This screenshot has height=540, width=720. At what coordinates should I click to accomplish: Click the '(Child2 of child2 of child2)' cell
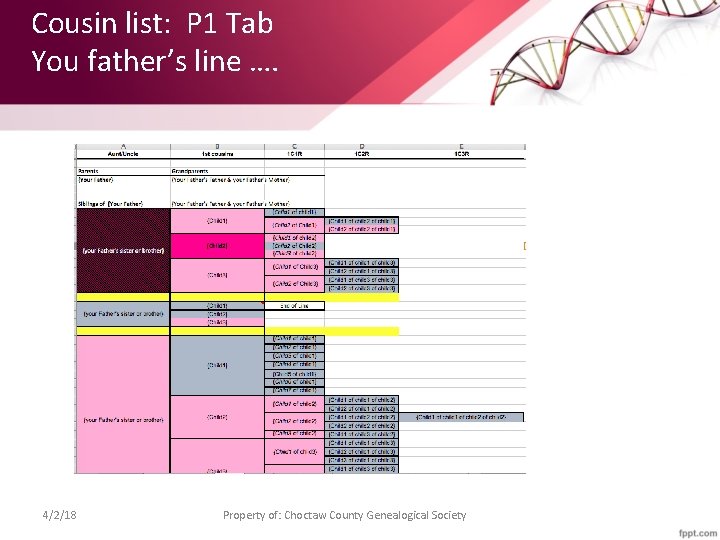[362, 426]
